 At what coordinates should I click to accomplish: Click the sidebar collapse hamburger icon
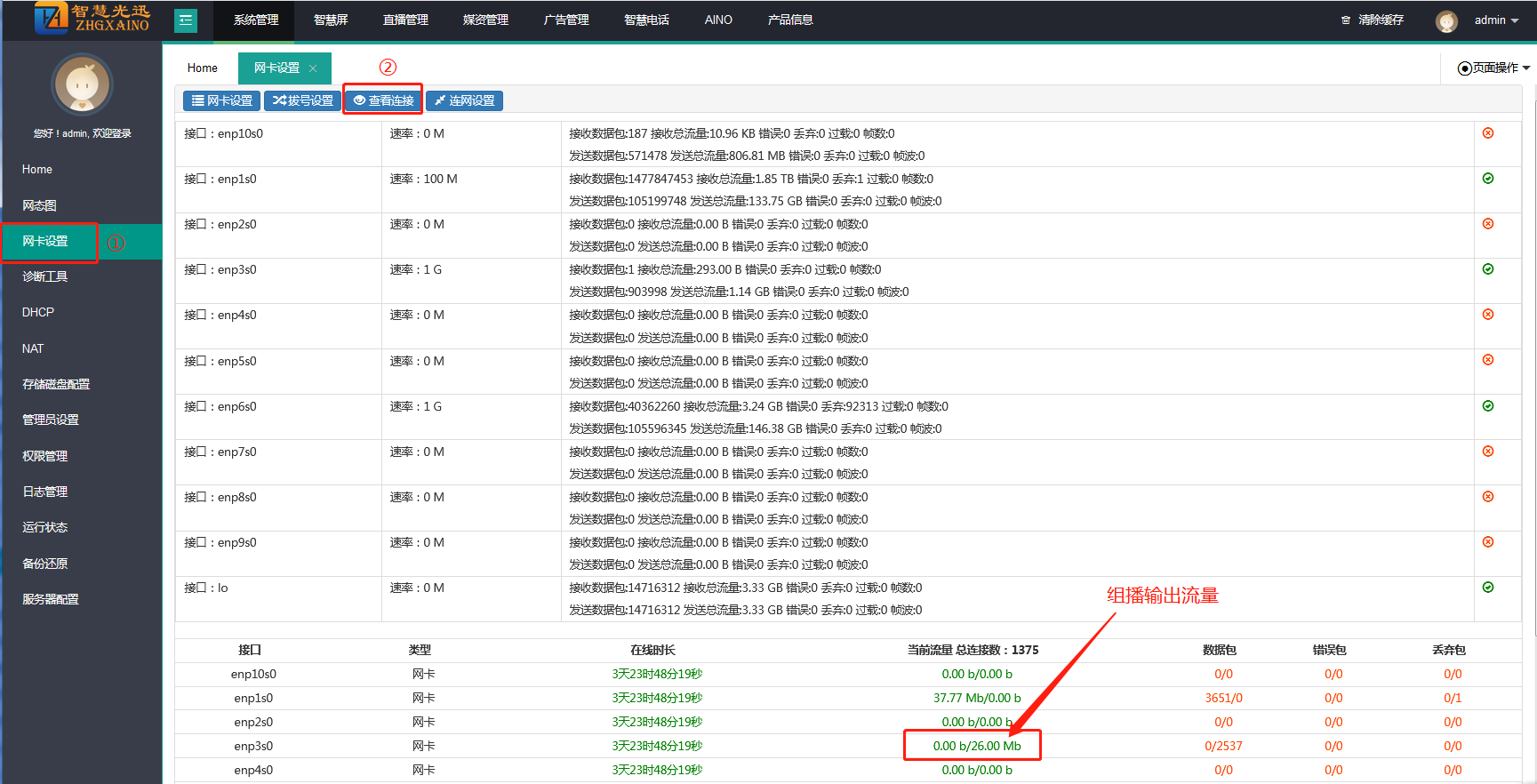(186, 20)
